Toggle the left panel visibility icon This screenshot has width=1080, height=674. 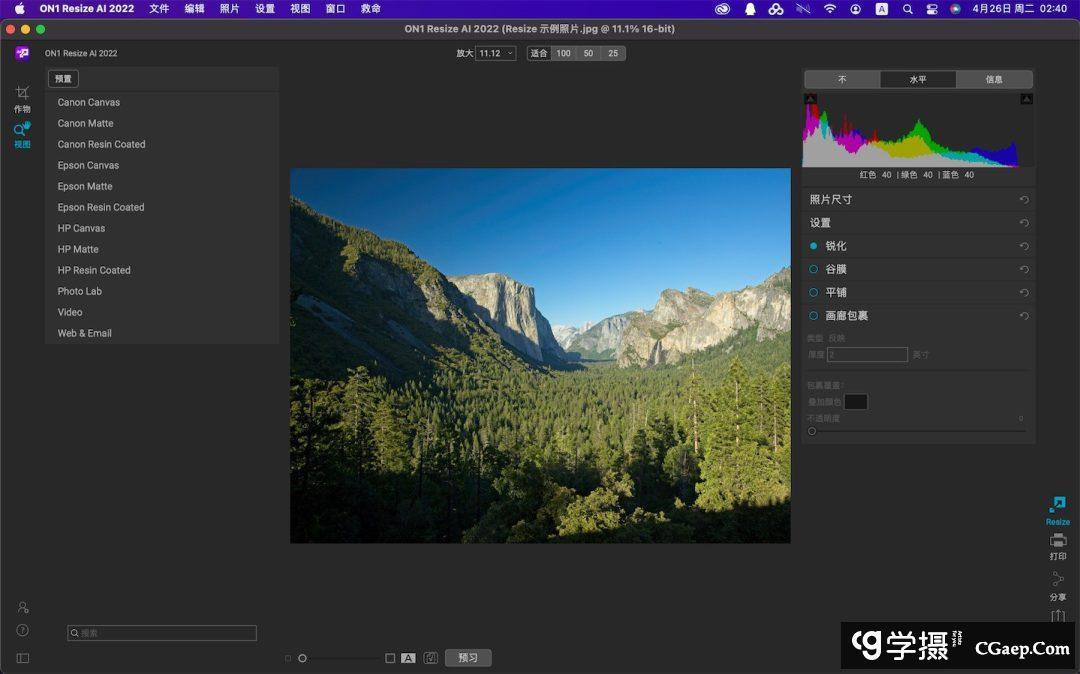(x=22, y=658)
